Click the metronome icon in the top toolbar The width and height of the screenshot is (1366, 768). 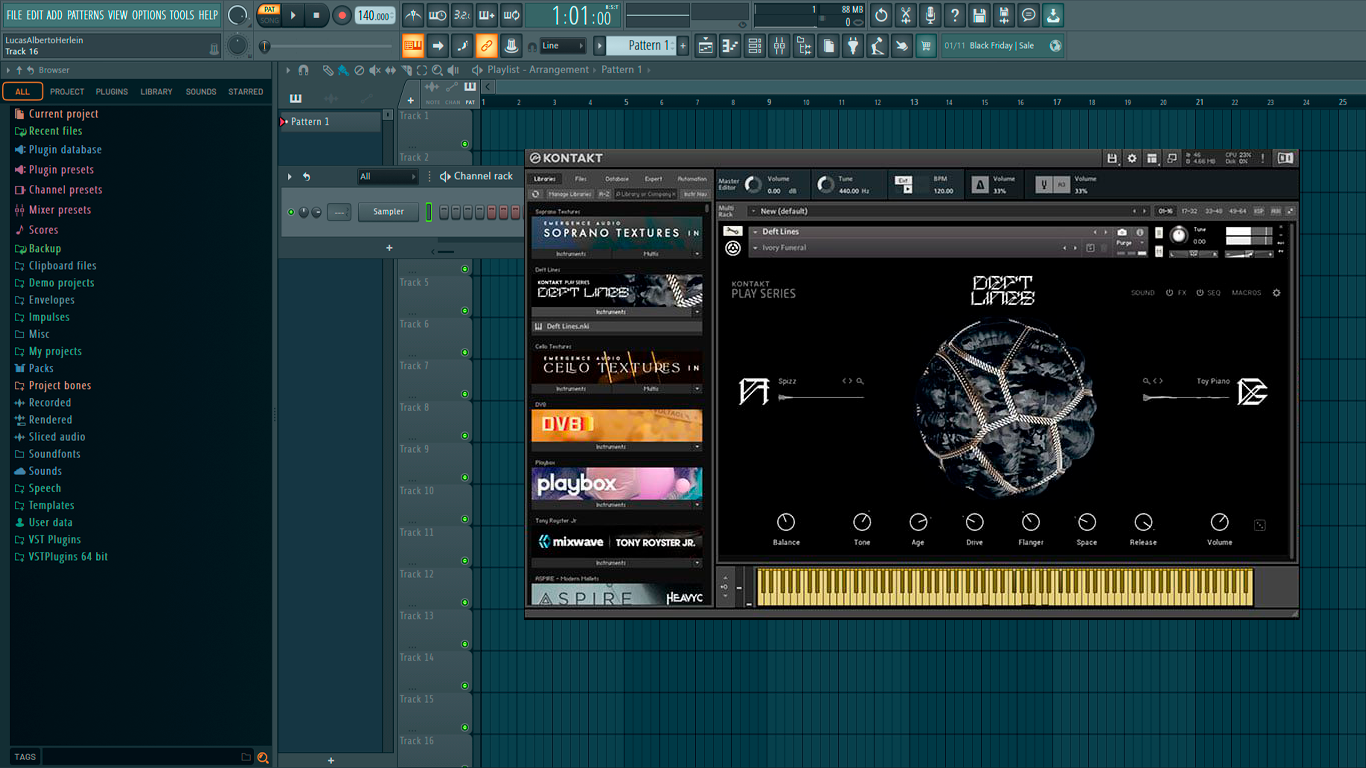[413, 16]
